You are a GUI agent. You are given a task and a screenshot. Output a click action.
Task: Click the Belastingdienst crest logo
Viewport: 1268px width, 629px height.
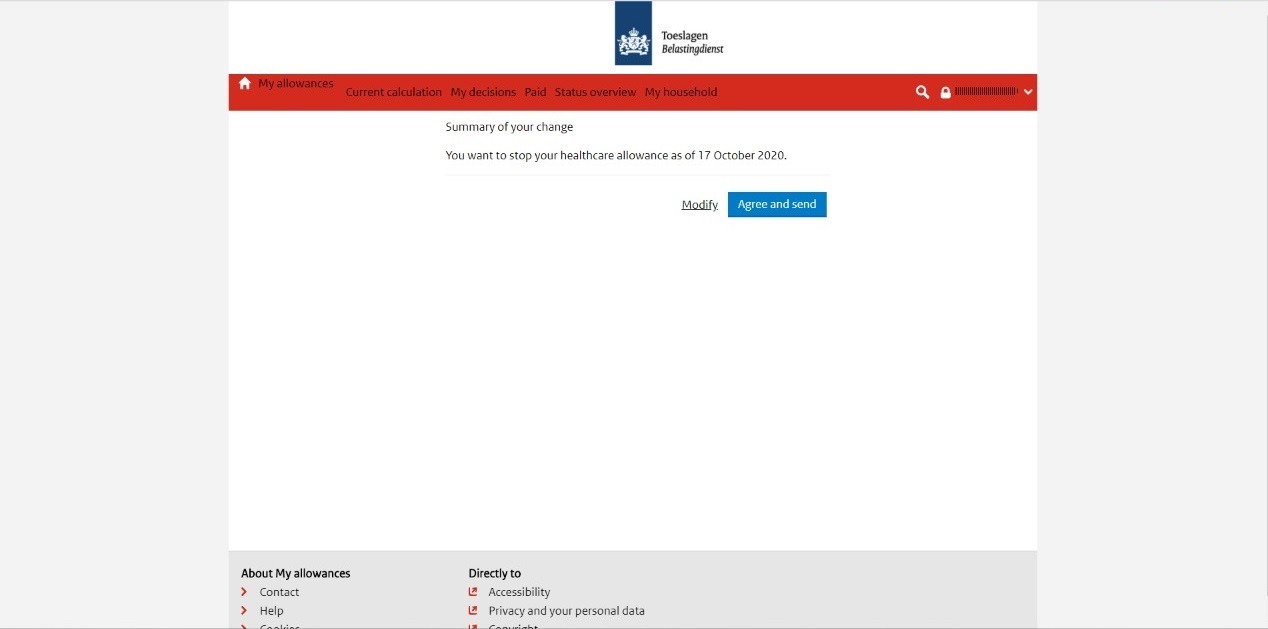tap(633, 34)
